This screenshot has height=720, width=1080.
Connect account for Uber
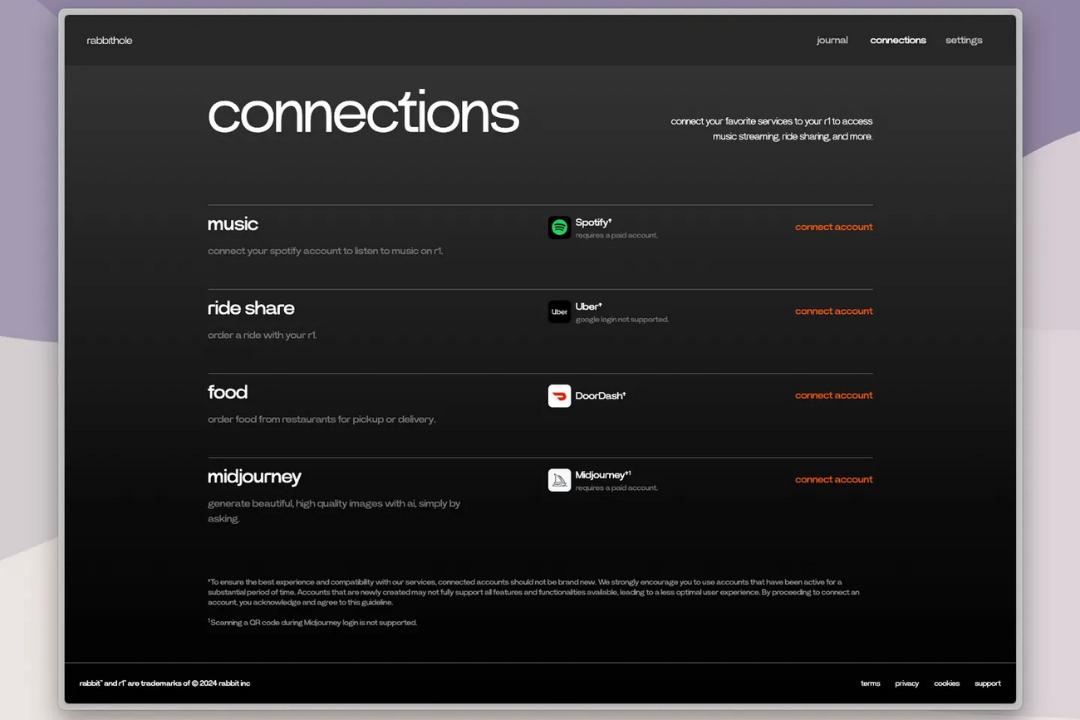pyautogui.click(x=833, y=311)
